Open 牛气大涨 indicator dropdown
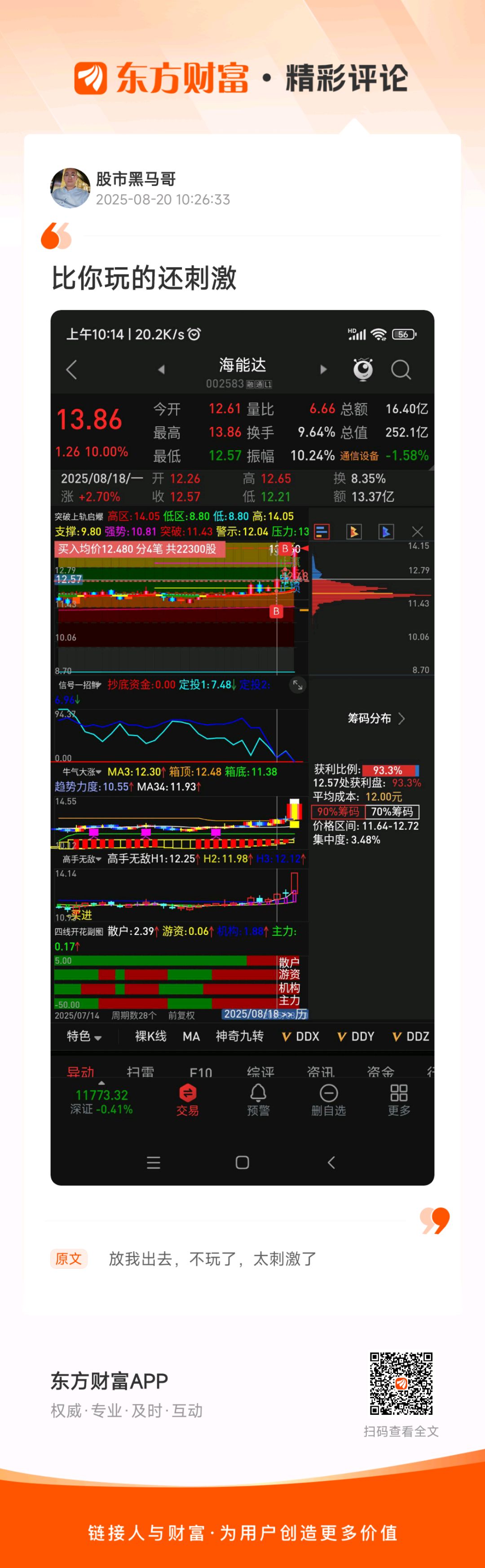485x1568 pixels. point(82,772)
